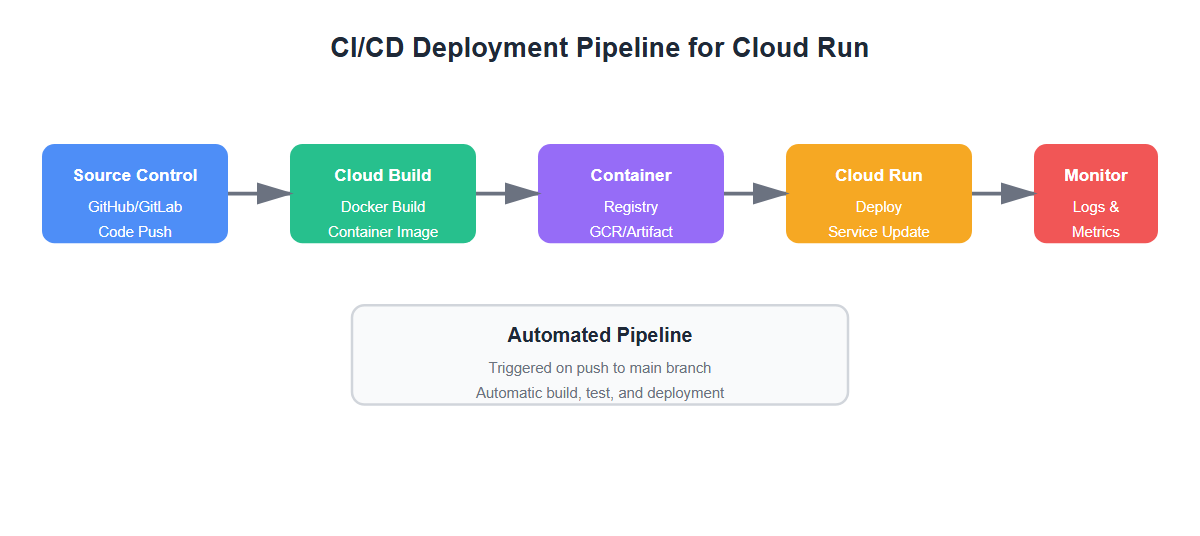Click the Service Update text label
The image size is (1200, 536).
pyautogui.click(x=879, y=232)
